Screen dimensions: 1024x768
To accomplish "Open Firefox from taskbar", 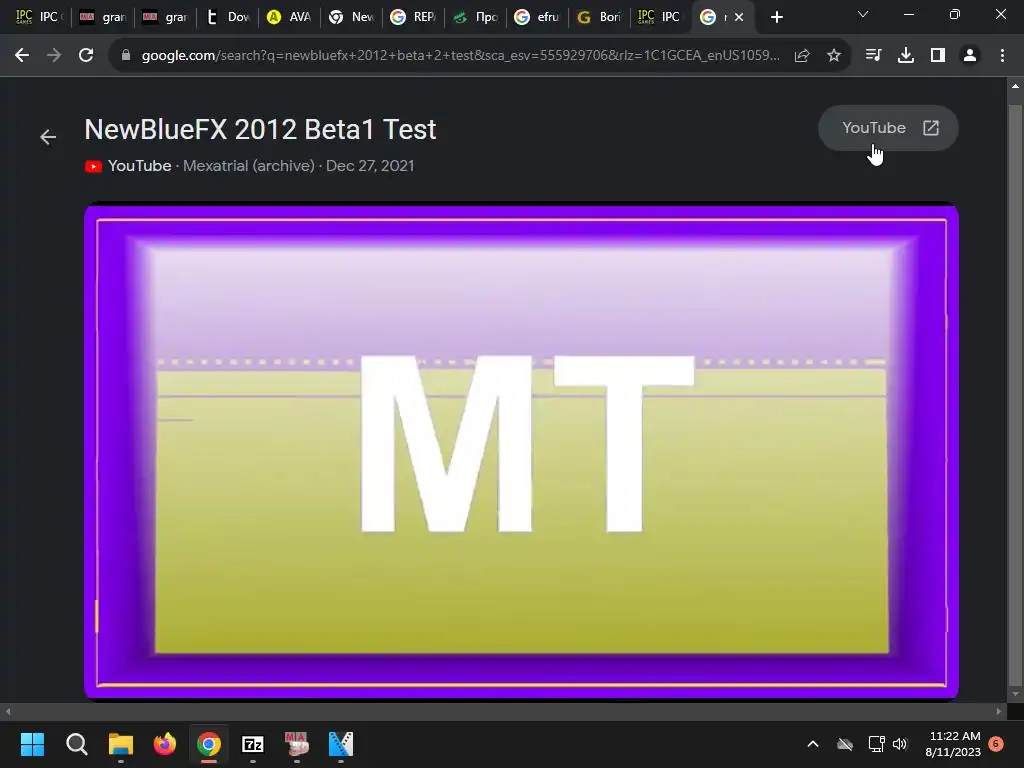I will pos(165,744).
